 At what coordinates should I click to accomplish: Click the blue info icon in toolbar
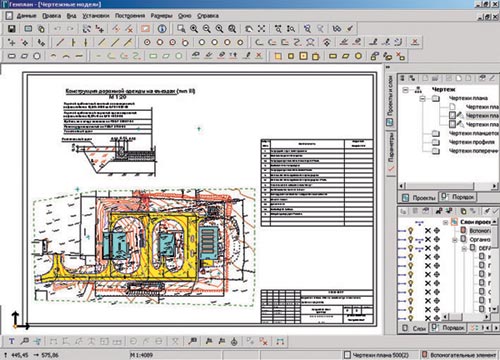pos(162,29)
